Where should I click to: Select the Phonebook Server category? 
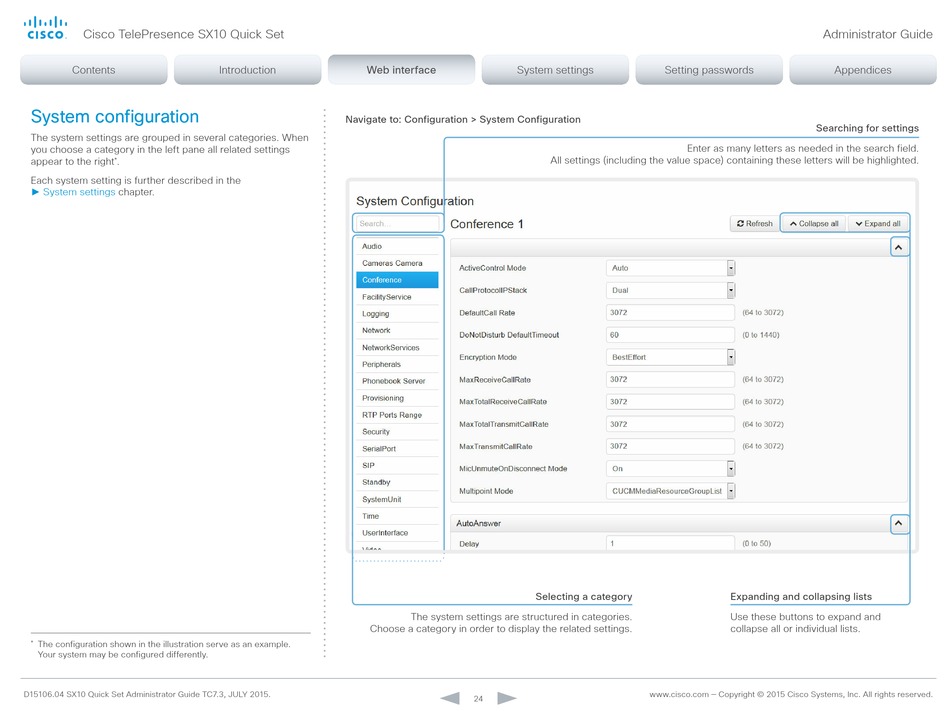[397, 381]
